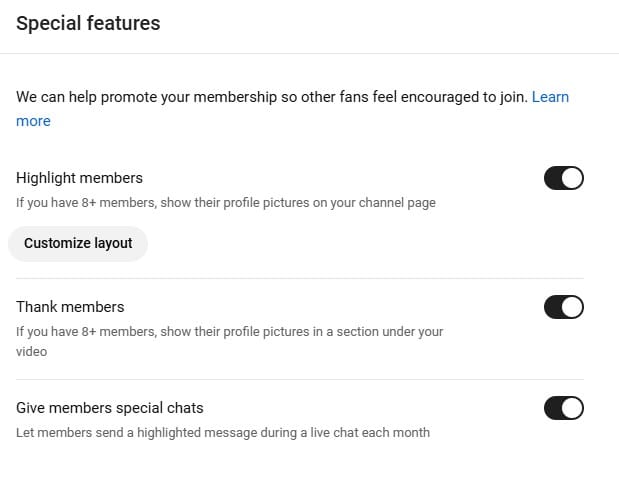
Task: Click the Thank members label text
Action: click(70, 307)
